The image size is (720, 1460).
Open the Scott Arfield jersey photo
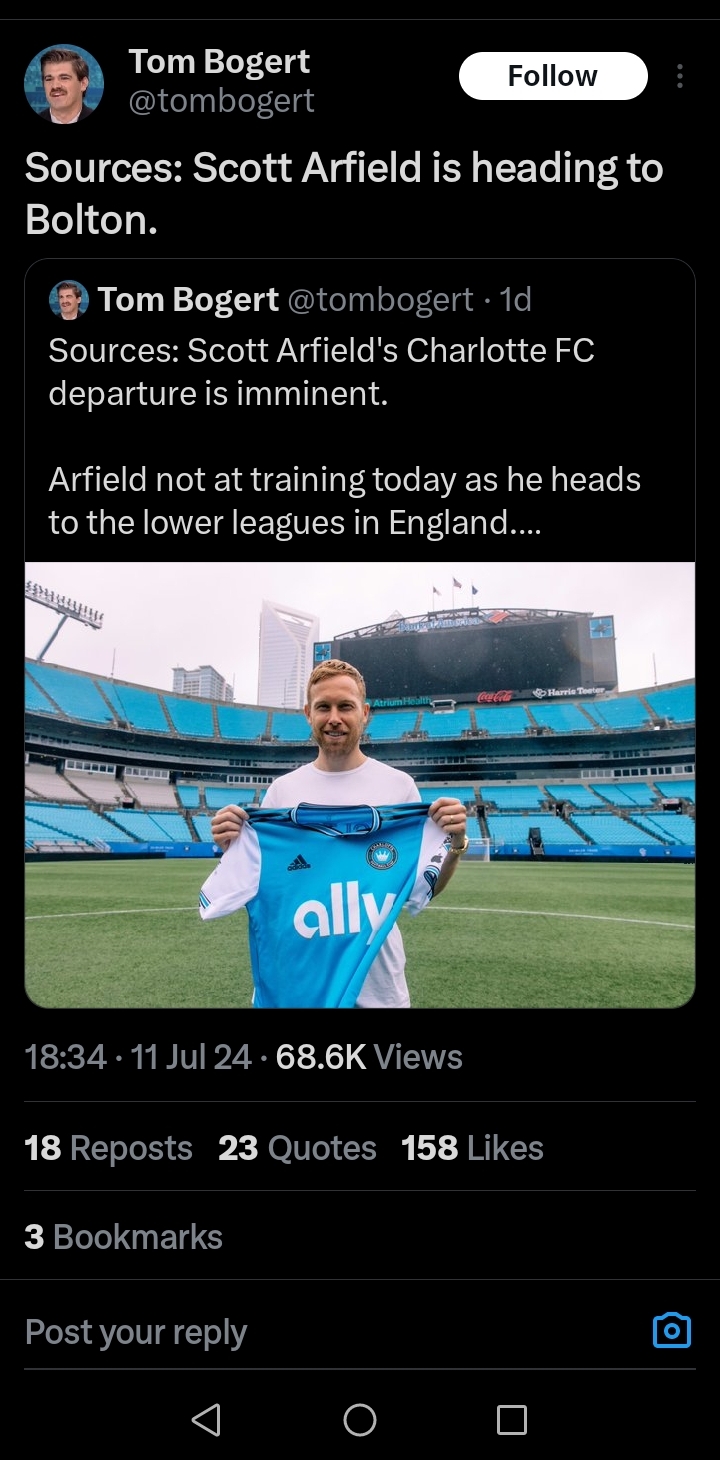point(360,784)
